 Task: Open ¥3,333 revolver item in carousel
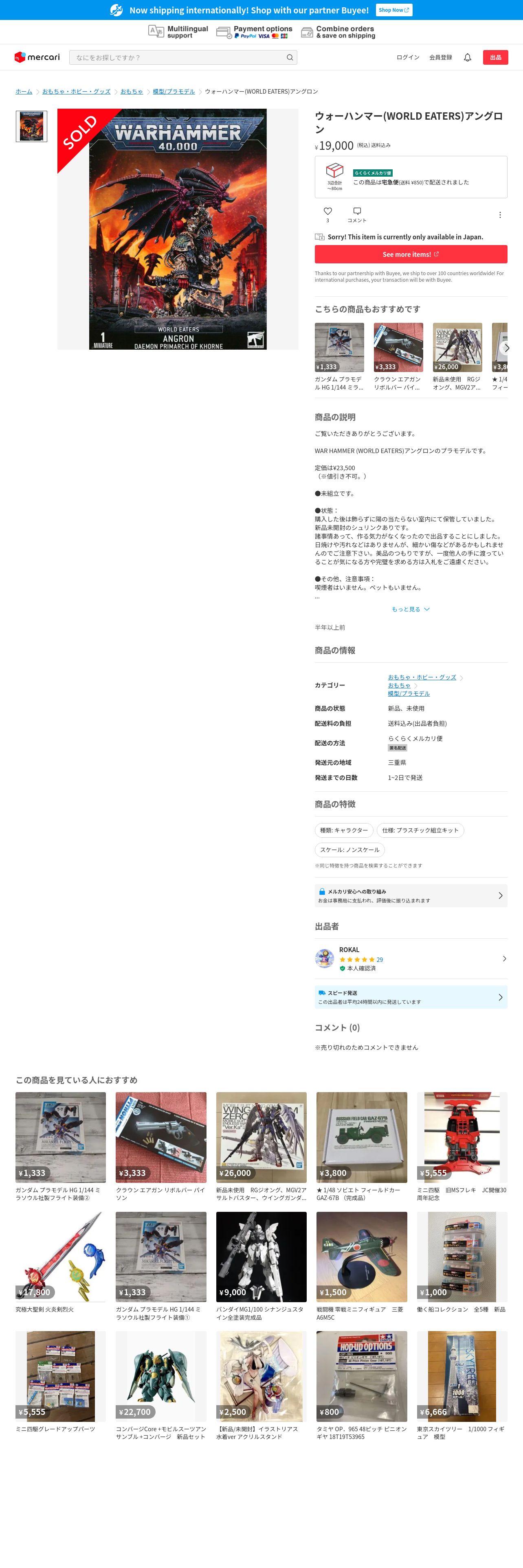point(398,357)
